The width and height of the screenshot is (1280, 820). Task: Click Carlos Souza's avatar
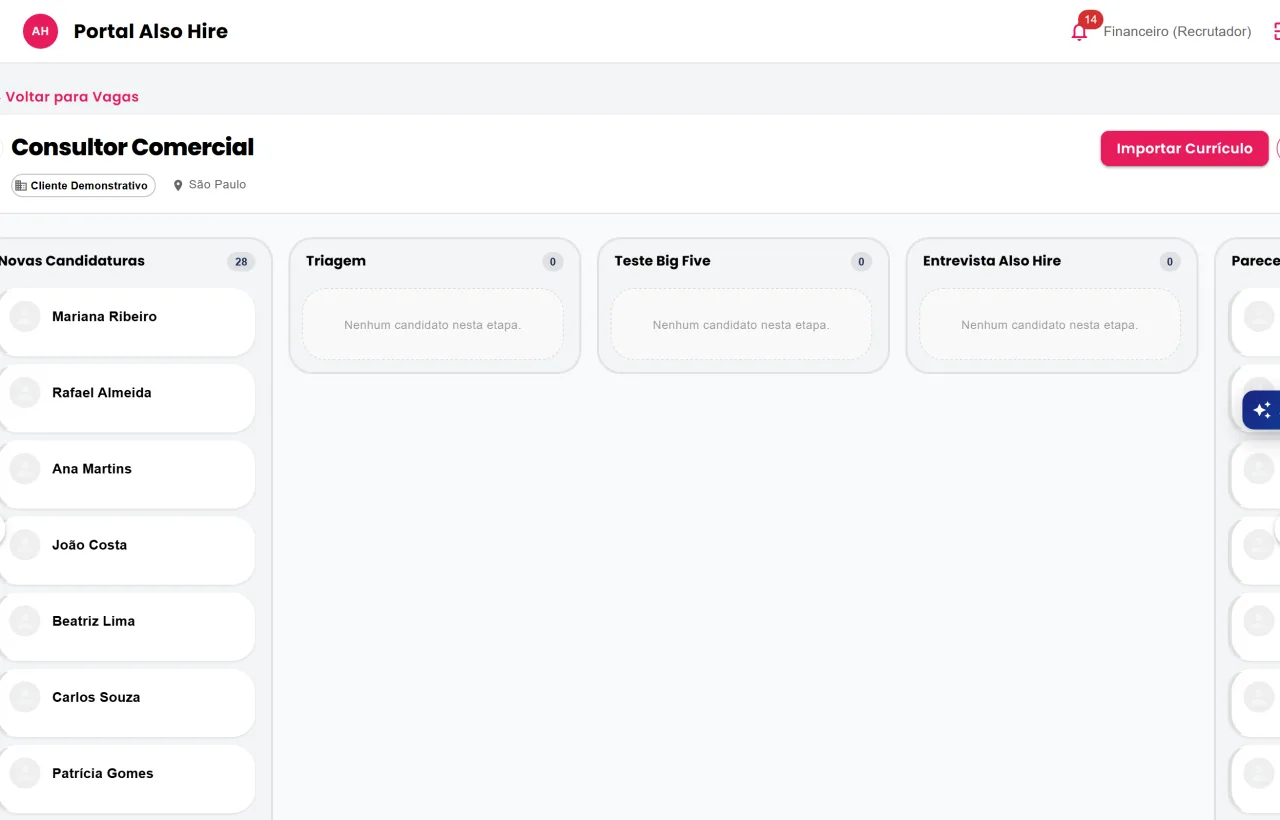(25, 697)
